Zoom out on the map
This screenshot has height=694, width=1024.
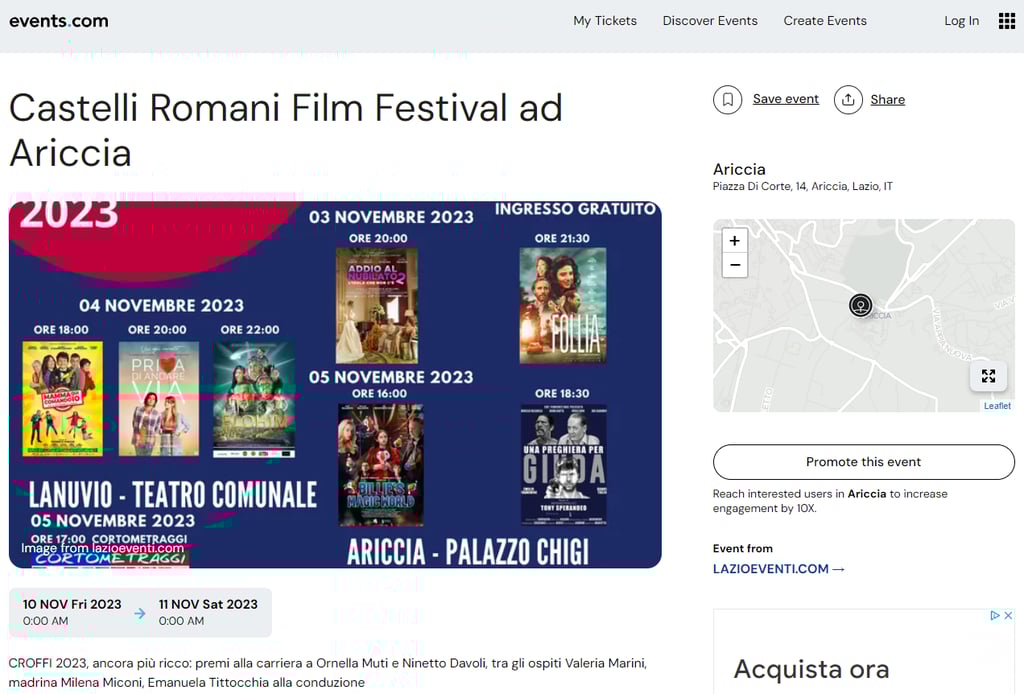735,265
